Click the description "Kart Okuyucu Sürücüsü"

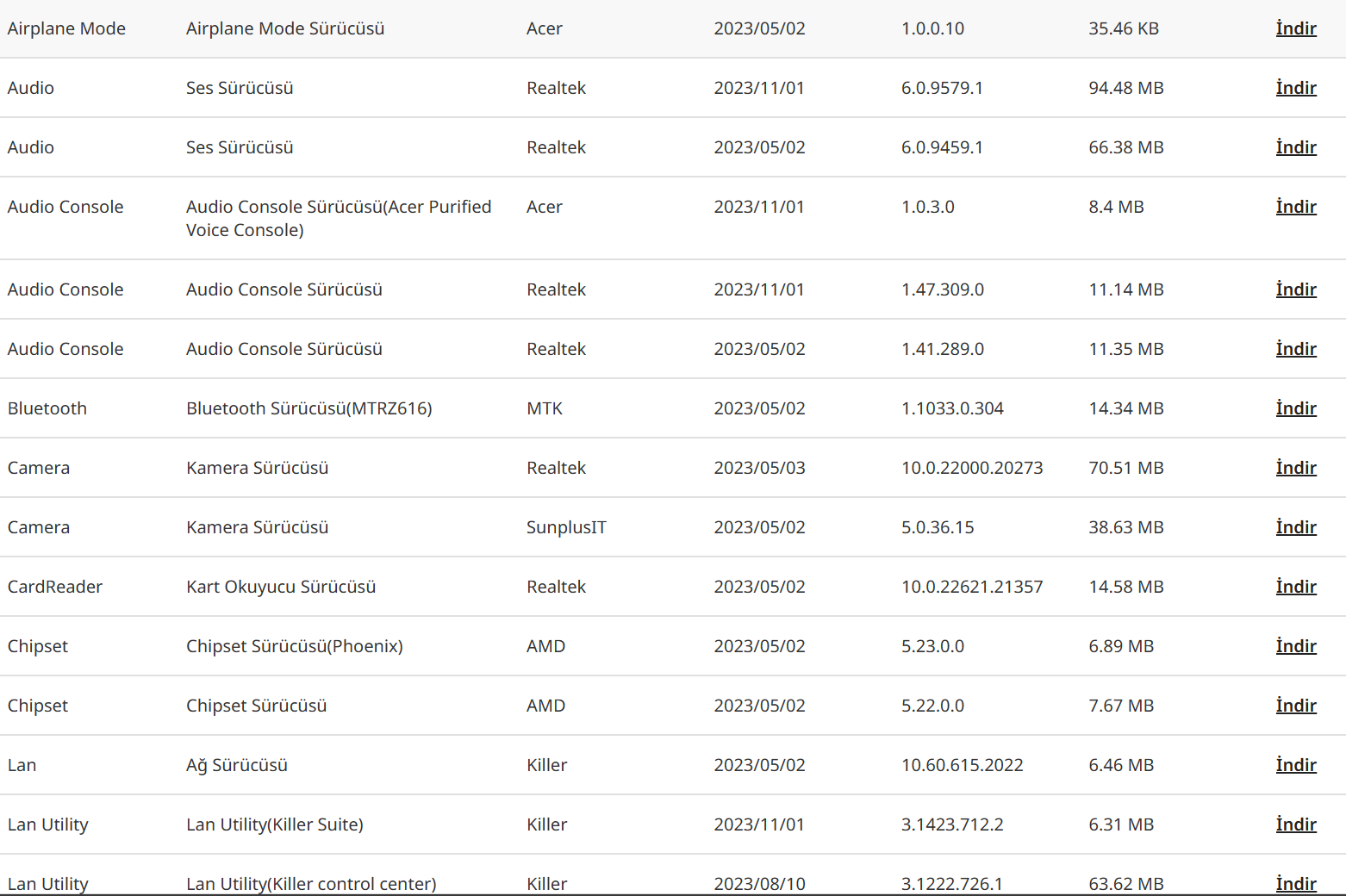pos(281,587)
